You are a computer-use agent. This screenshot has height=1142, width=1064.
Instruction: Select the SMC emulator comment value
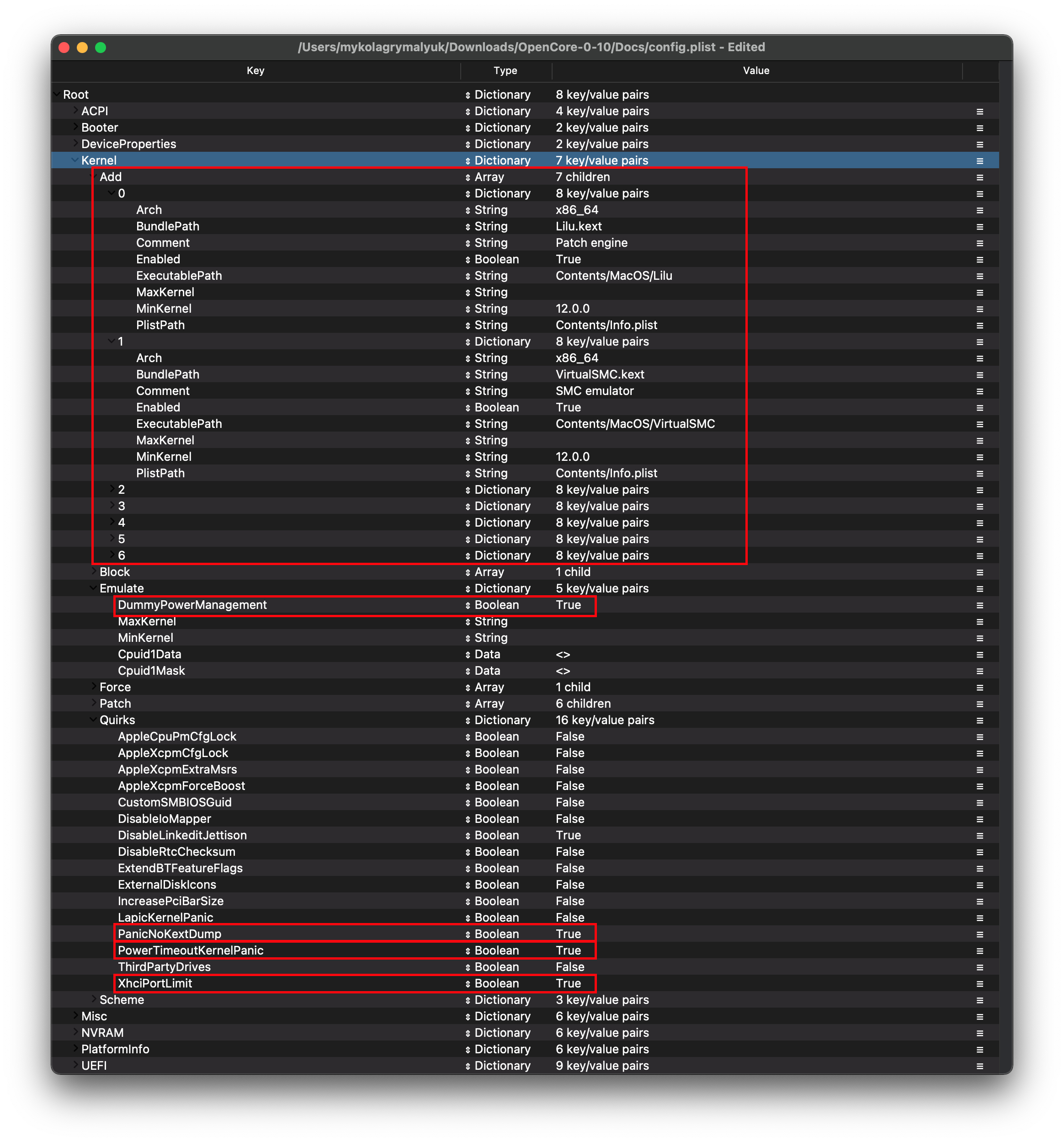[595, 391]
